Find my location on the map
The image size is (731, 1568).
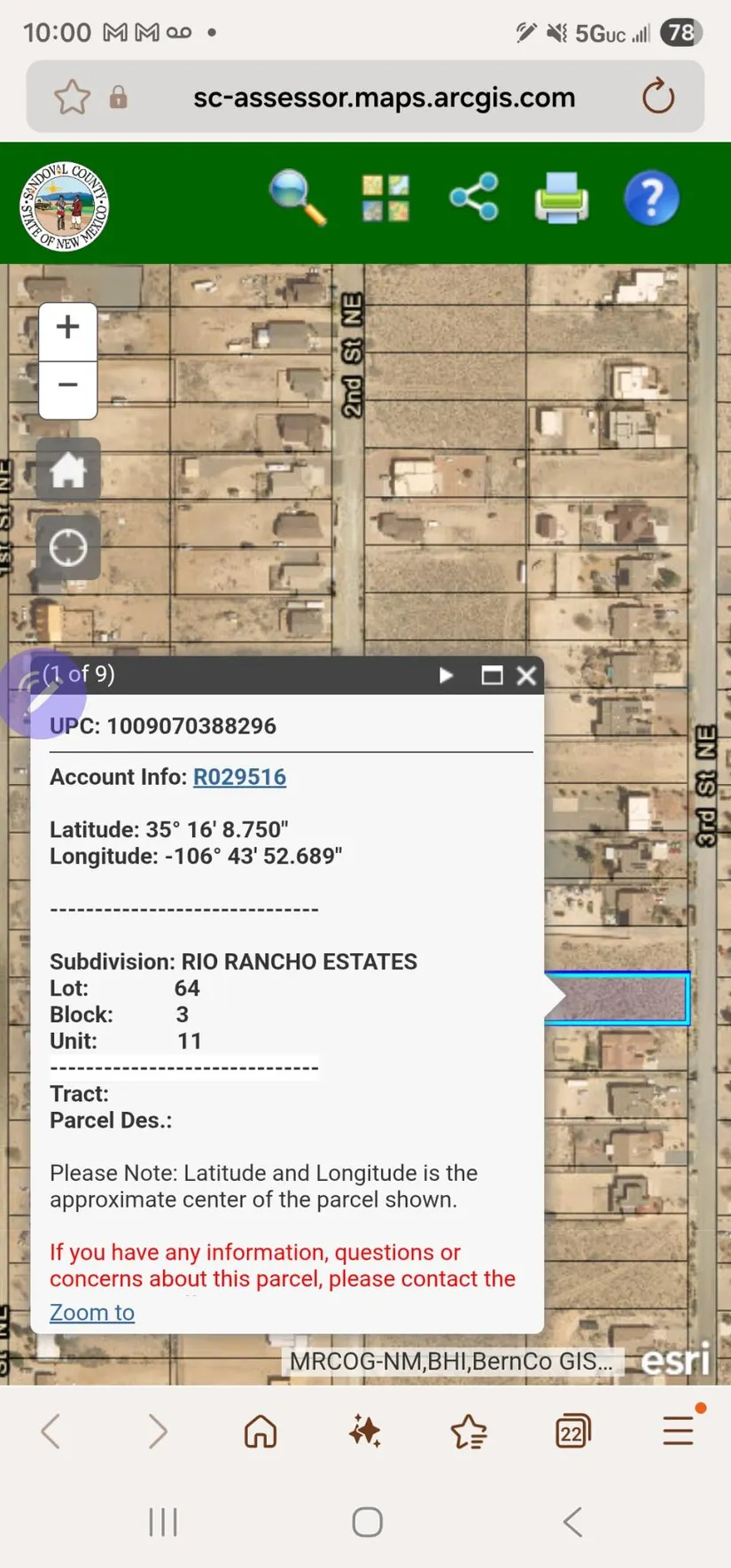coord(68,548)
